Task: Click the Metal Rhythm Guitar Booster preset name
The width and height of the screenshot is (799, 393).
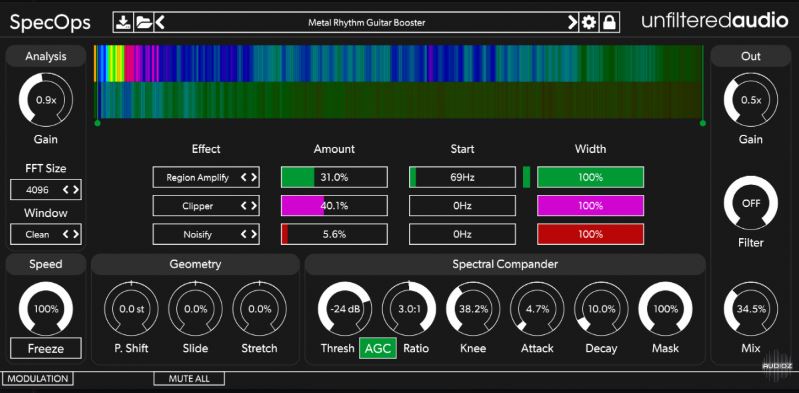Action: (366, 22)
